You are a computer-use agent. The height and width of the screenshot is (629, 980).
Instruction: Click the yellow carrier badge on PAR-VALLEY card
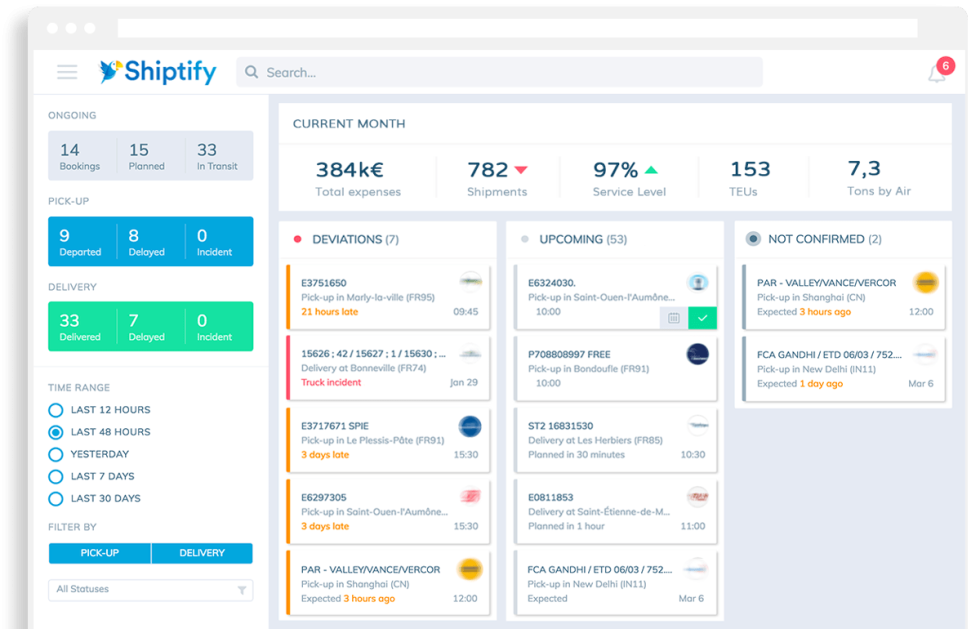(x=928, y=284)
